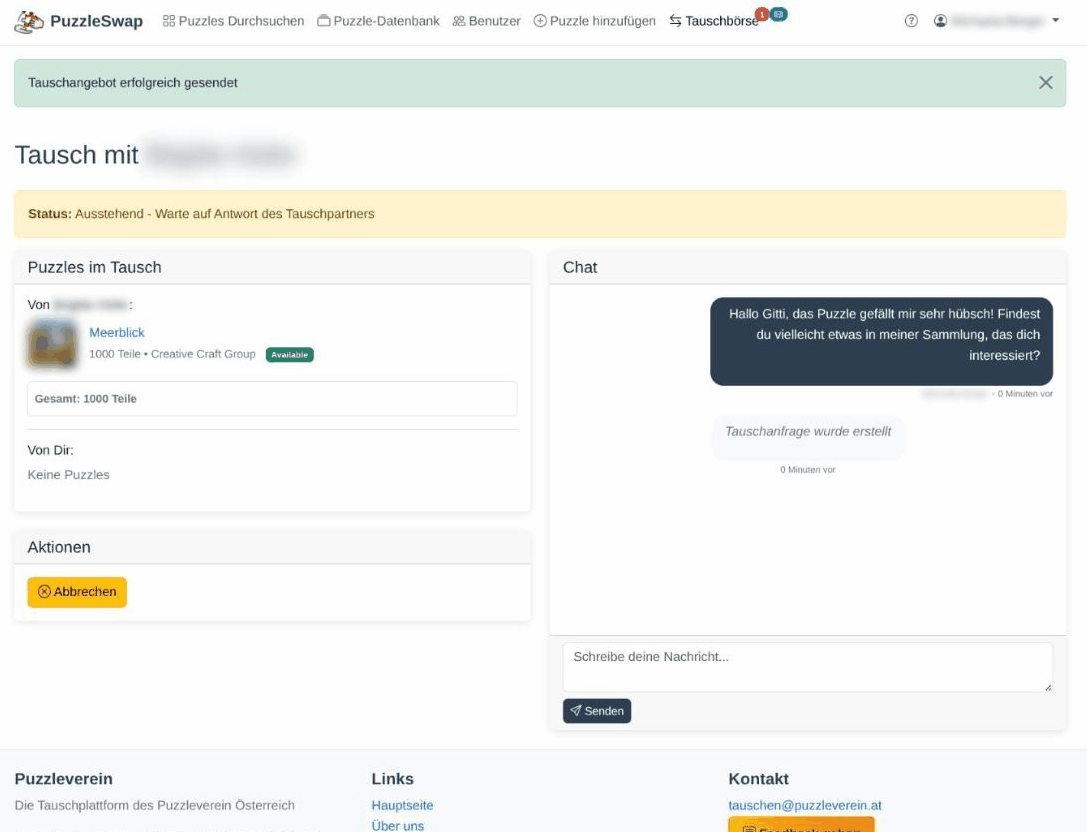Dismiss the success alert with X

coord(1045,83)
